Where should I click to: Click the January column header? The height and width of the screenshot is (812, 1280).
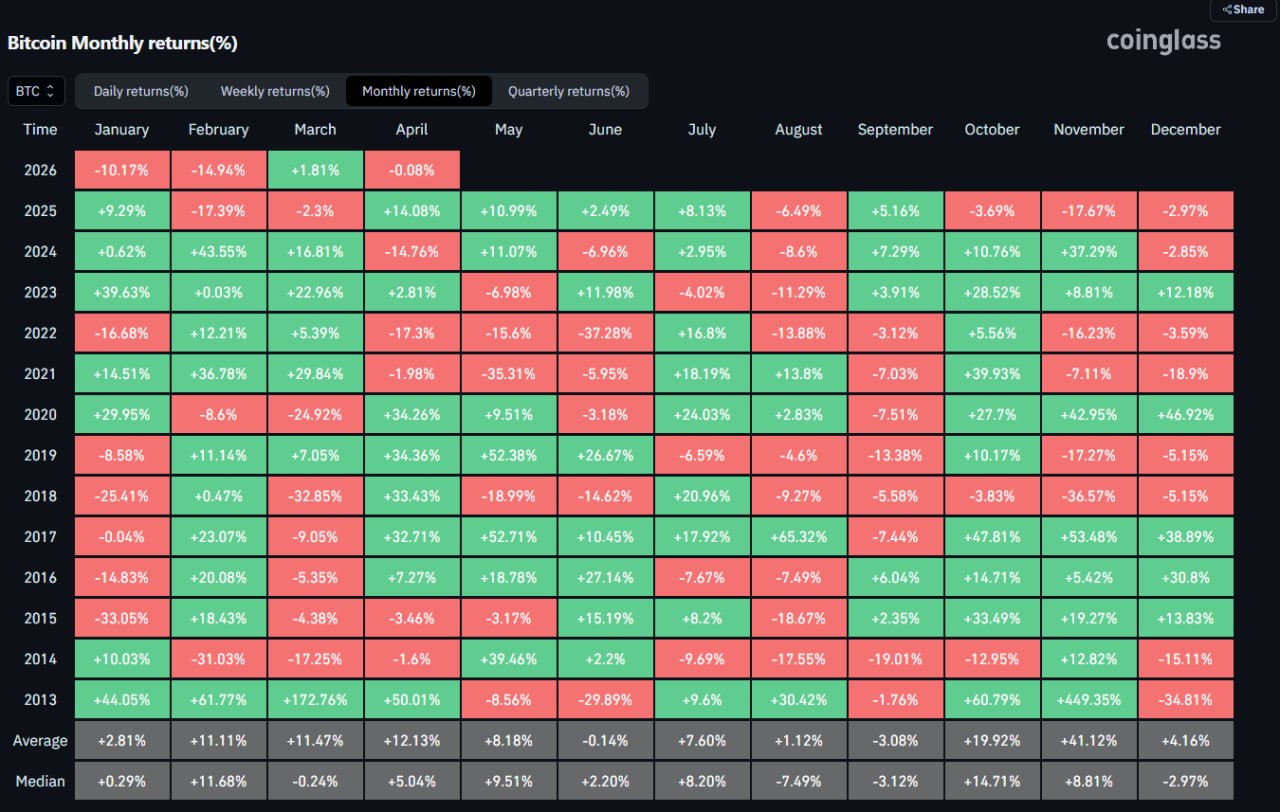(x=121, y=129)
